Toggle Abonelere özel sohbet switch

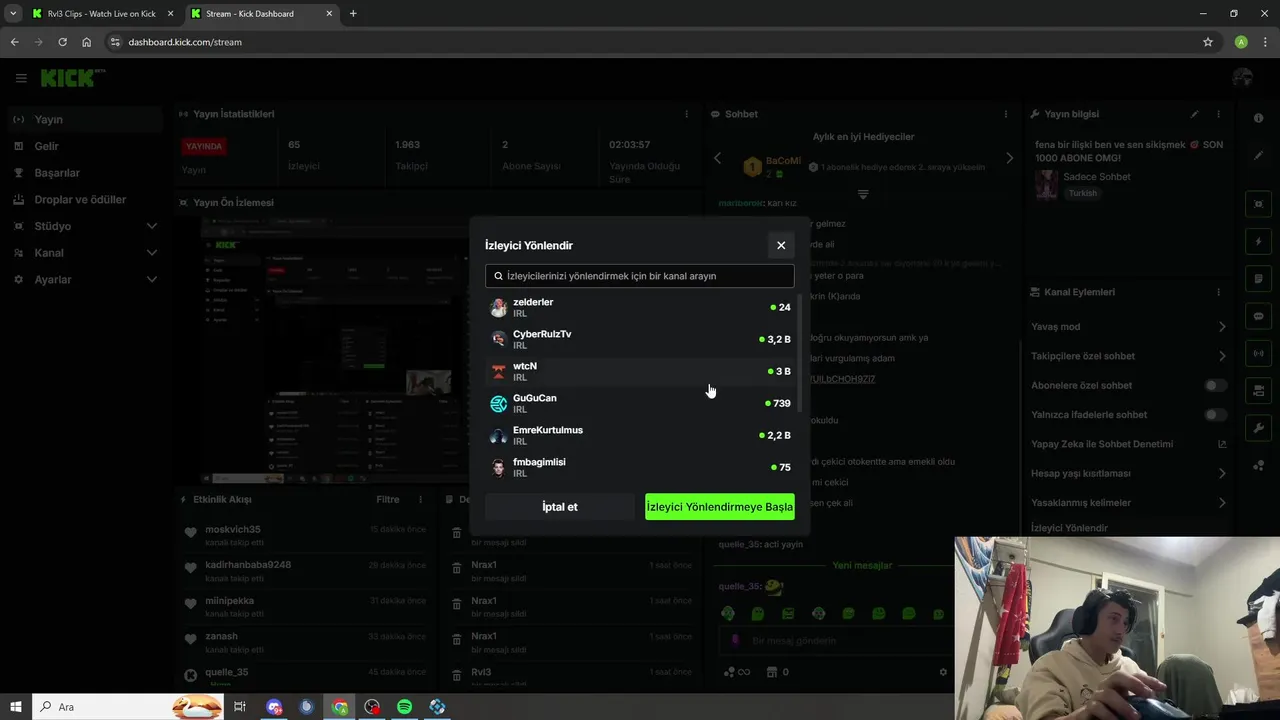point(1215,385)
